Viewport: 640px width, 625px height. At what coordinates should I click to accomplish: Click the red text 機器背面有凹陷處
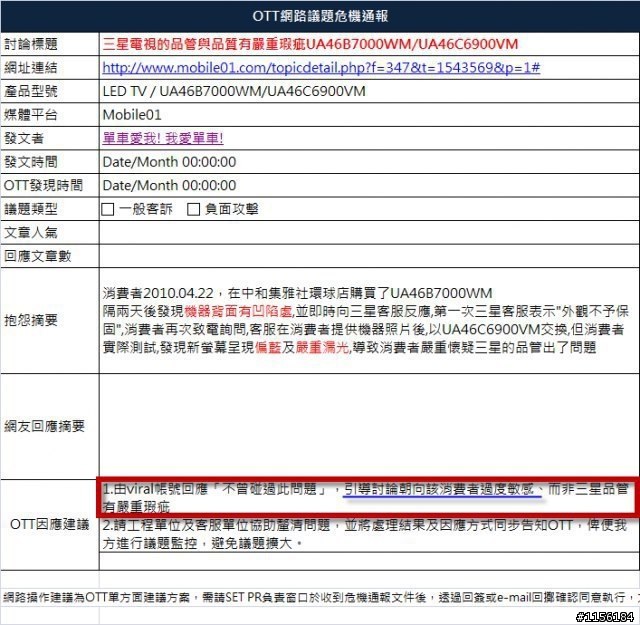coord(238,311)
